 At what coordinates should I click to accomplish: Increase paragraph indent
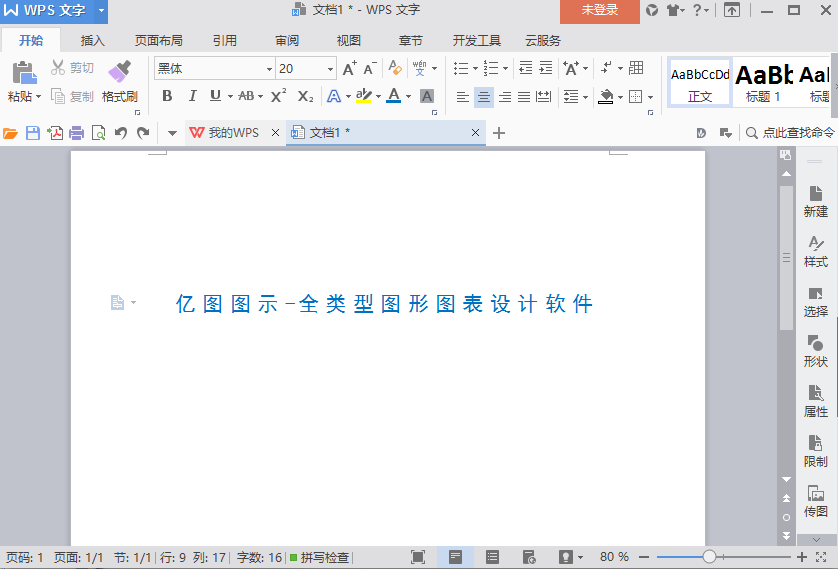(546, 68)
